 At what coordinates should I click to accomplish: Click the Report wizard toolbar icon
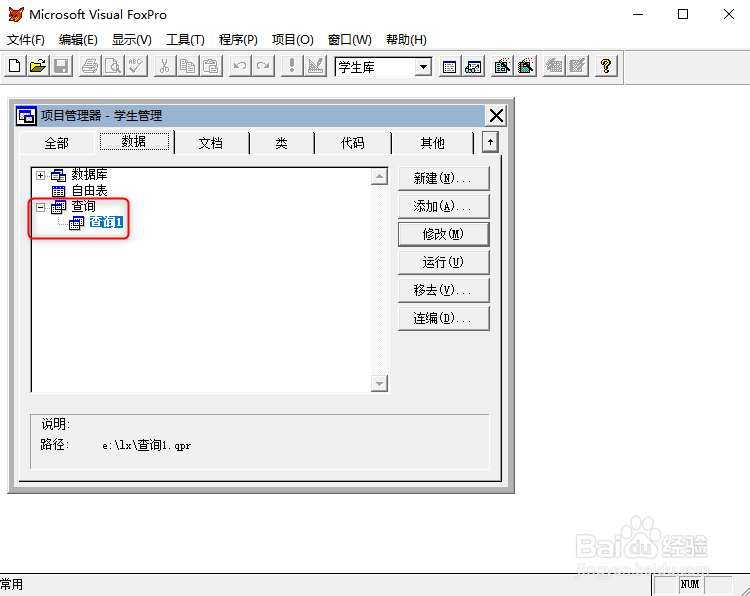[x=525, y=66]
